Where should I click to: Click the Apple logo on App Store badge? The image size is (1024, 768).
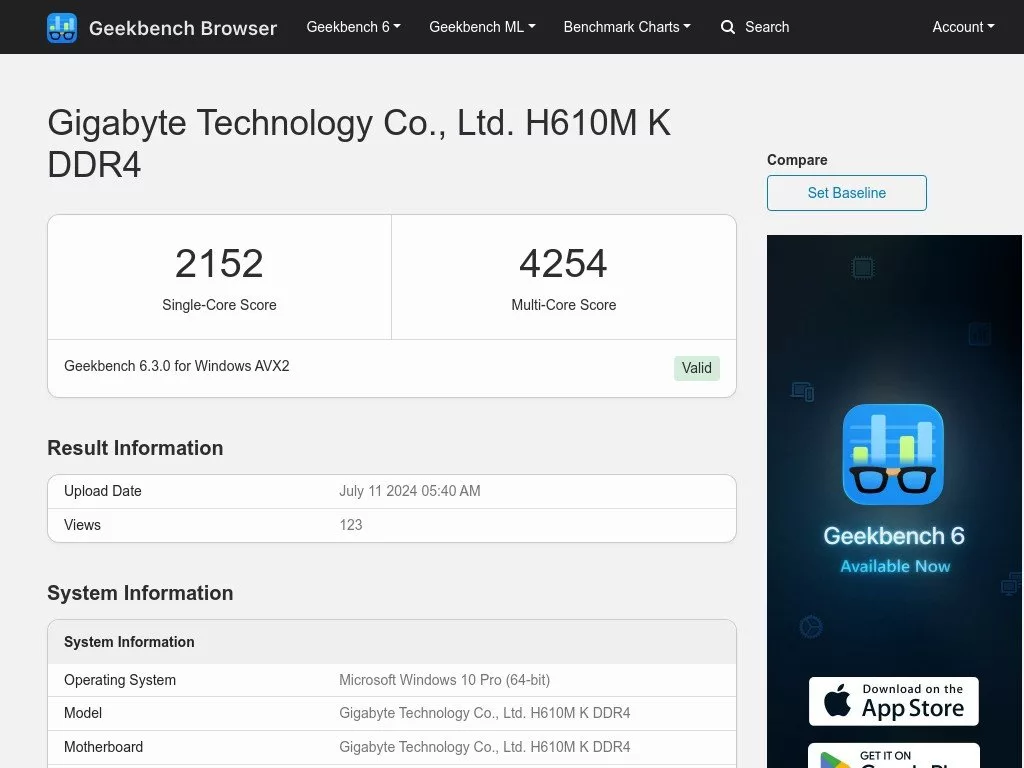coord(837,702)
